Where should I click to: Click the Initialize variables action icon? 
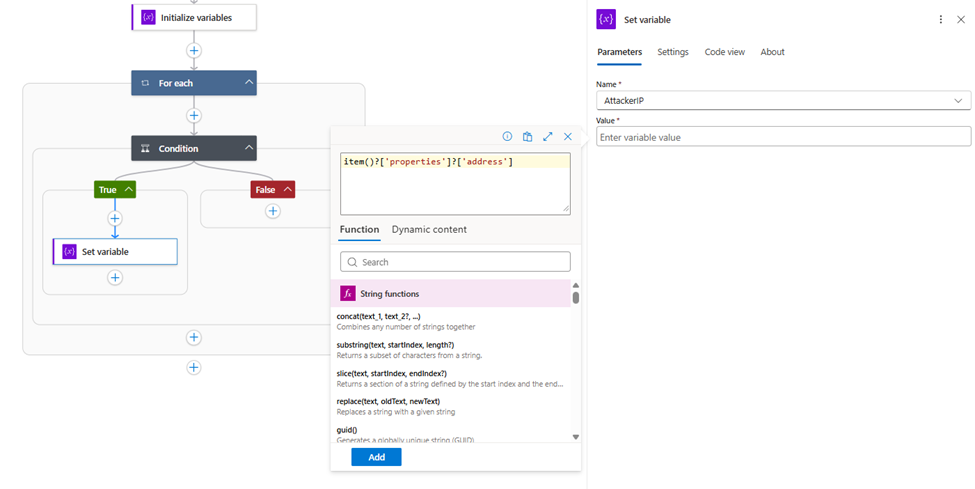click(x=148, y=17)
